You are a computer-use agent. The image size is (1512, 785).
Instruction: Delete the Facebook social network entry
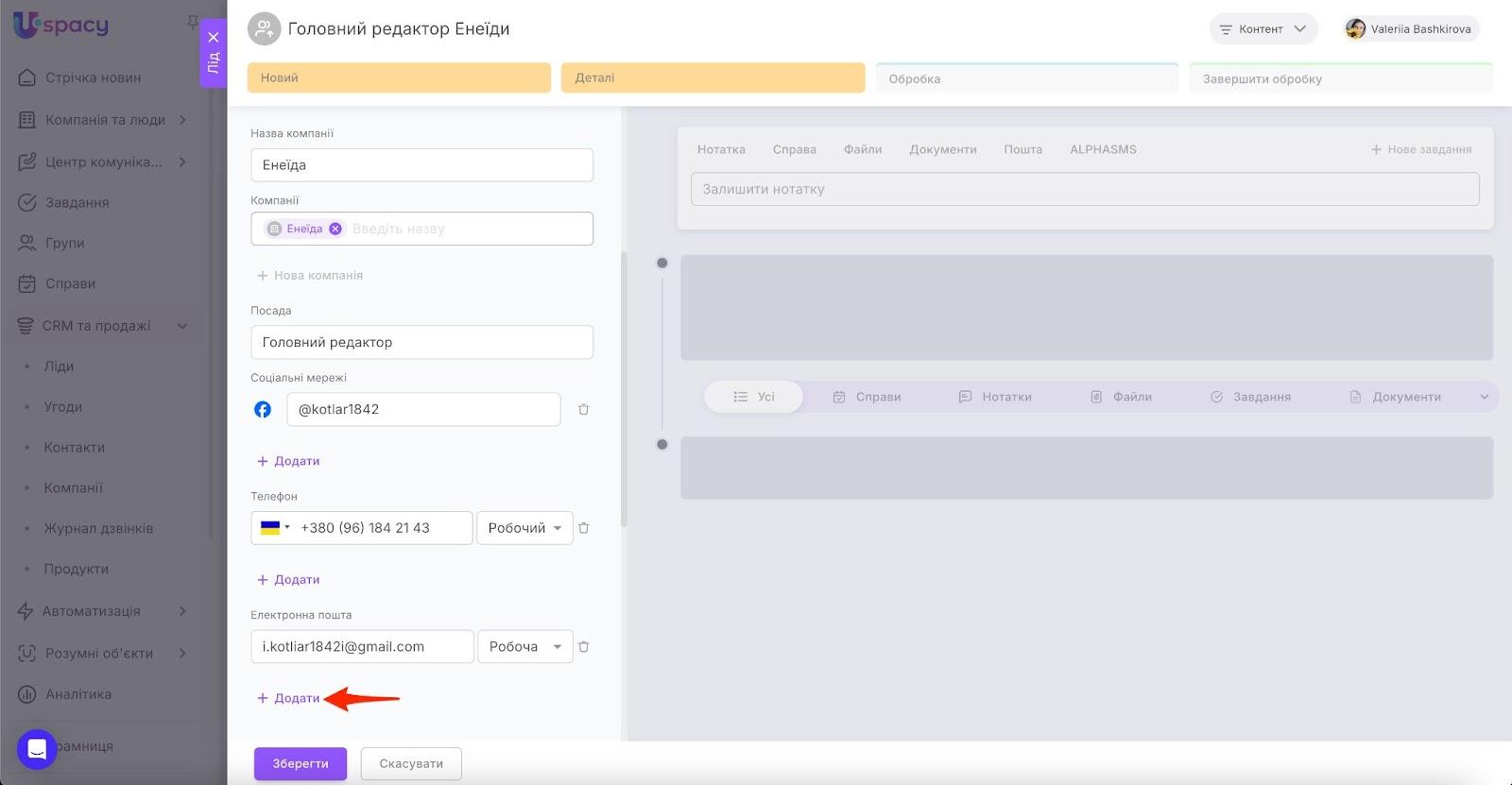583,409
